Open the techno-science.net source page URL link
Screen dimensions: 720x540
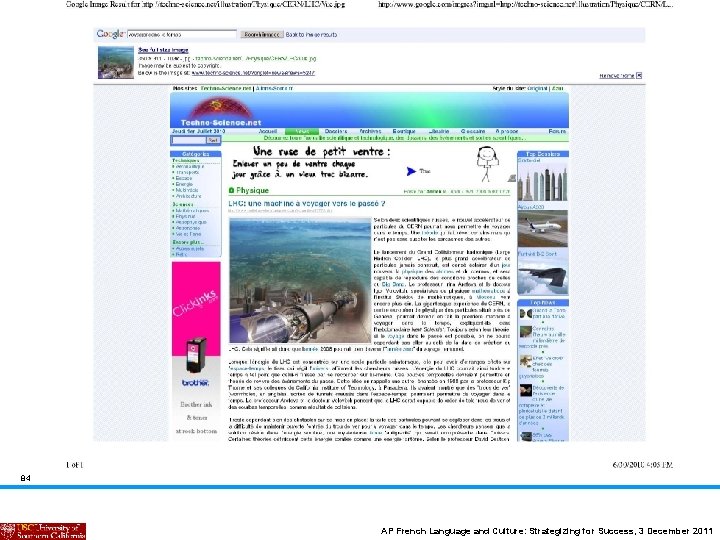253,73
